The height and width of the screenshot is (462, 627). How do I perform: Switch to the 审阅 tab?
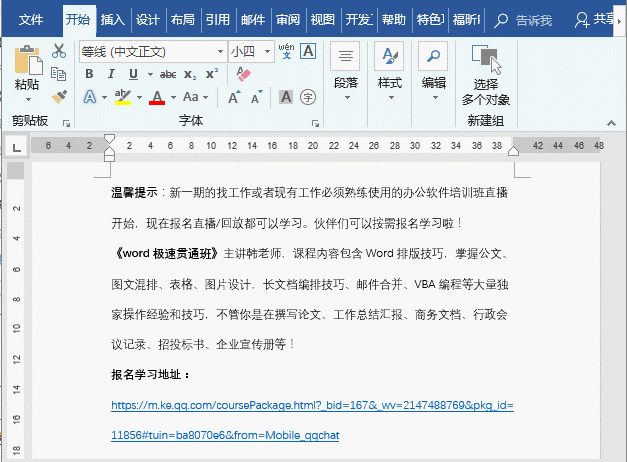(288, 20)
